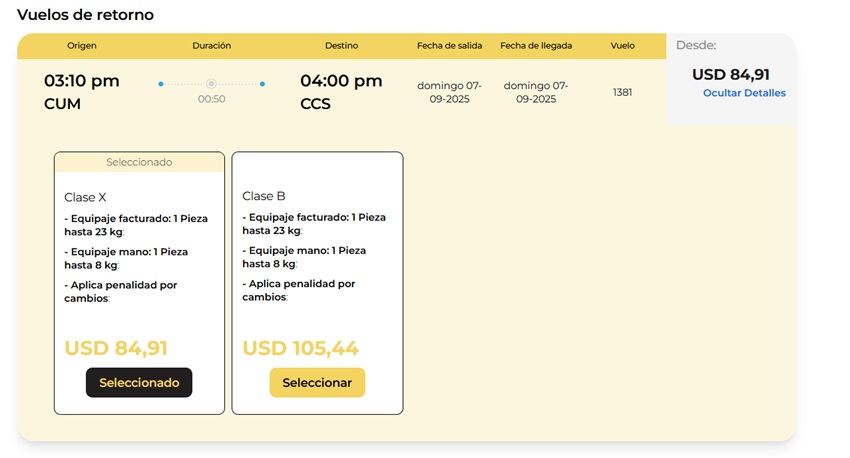The image size is (850, 458).
Task: Select Clase B with the Seleccionar button
Action: click(x=317, y=383)
